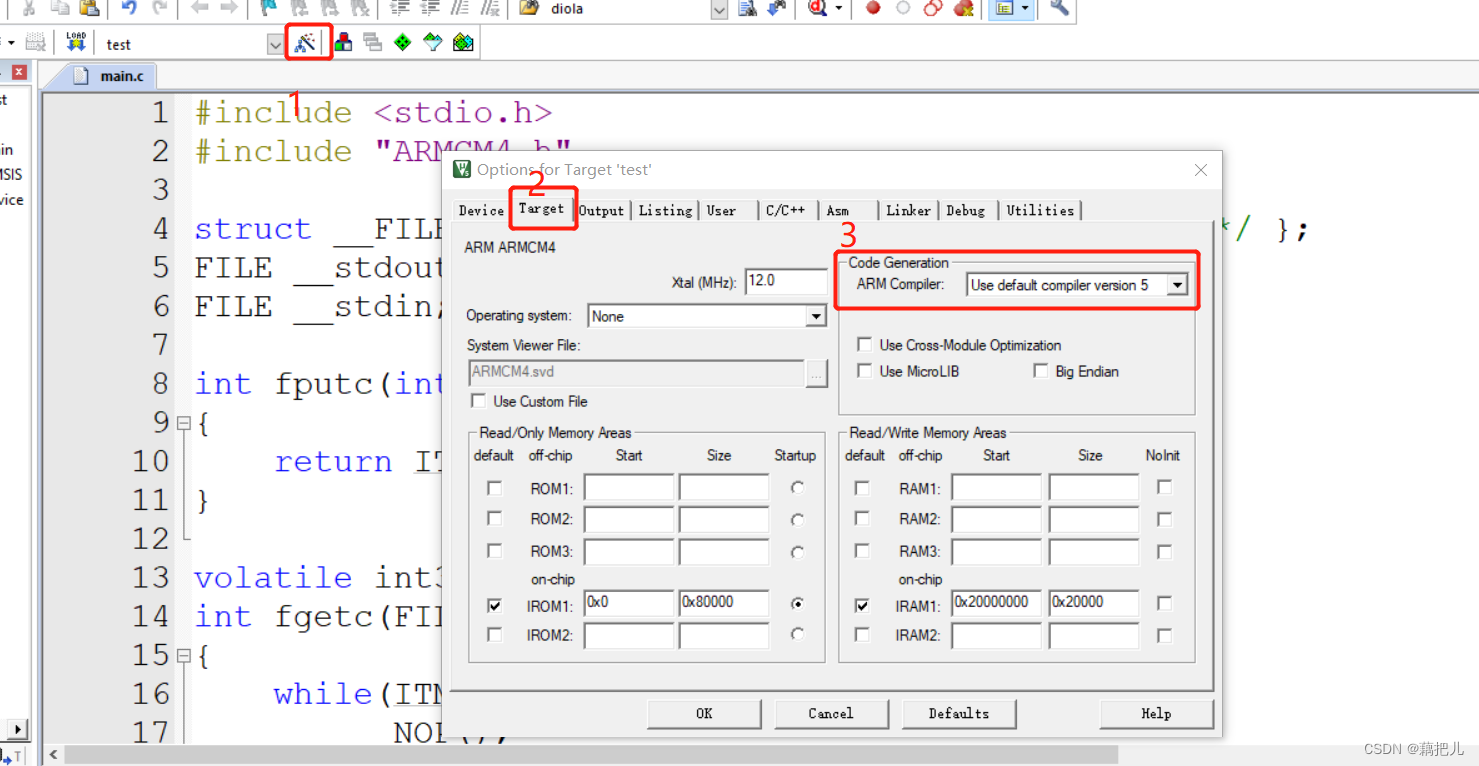Open the ARM Compiler version dropdown
The width and height of the screenshot is (1479, 766).
[1177, 285]
